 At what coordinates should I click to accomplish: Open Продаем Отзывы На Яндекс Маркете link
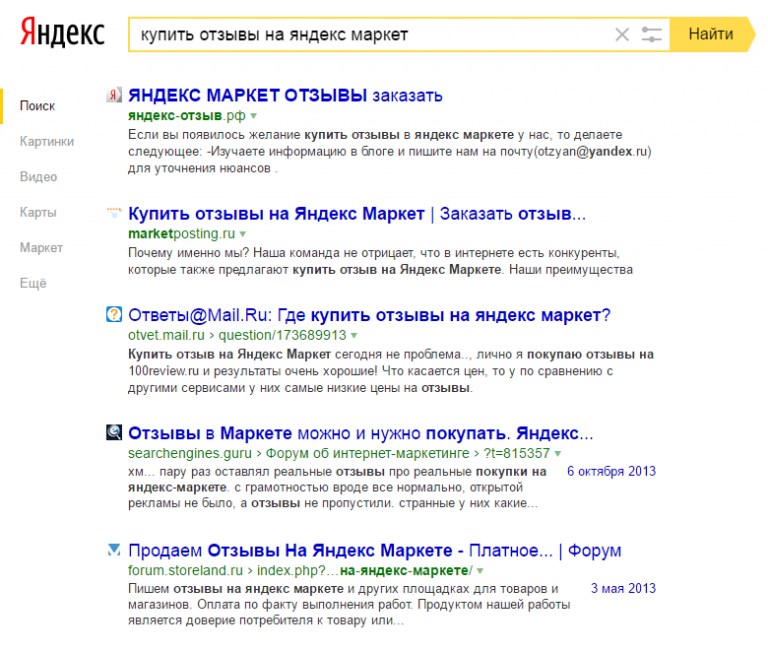[375, 551]
